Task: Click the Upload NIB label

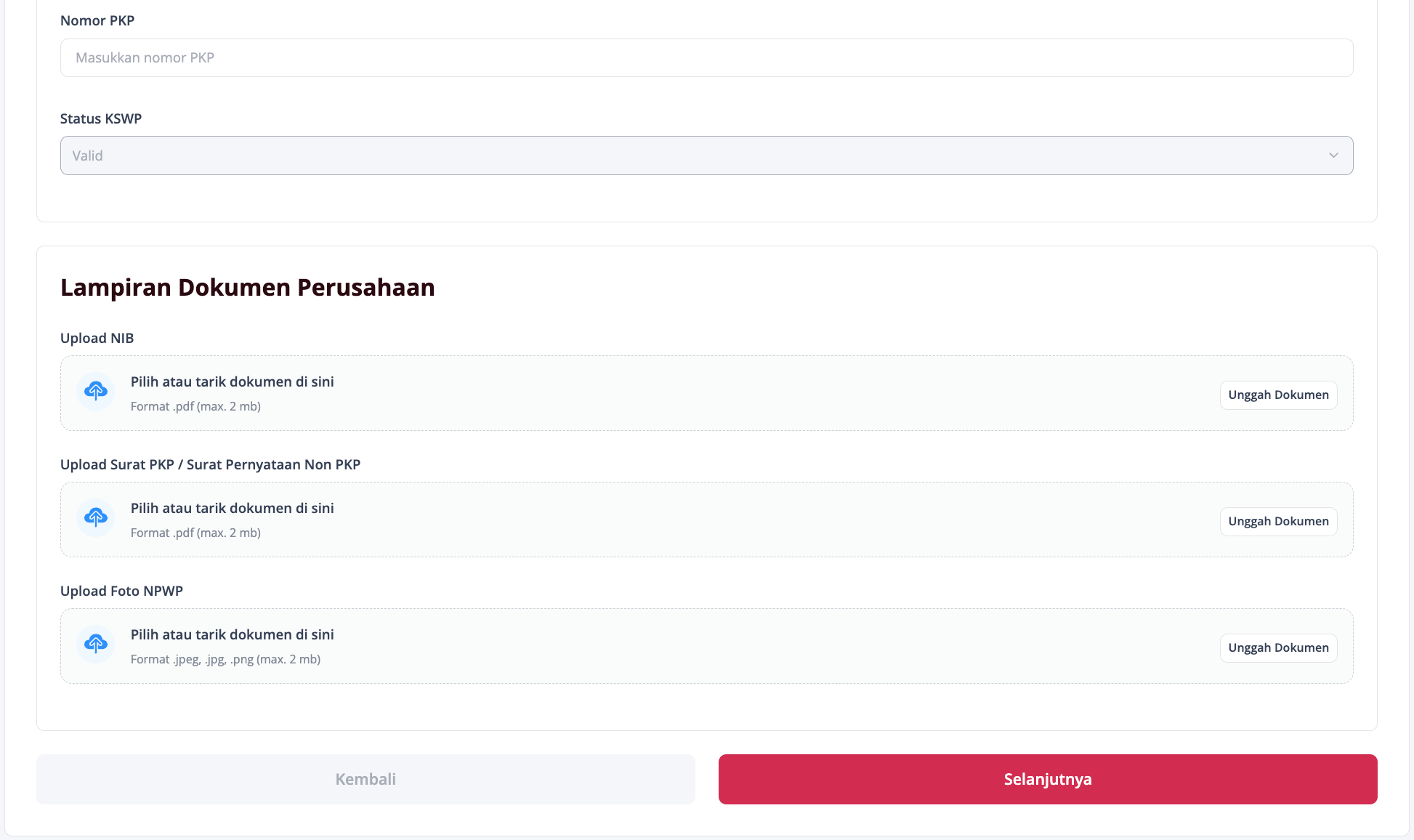Action: point(97,338)
